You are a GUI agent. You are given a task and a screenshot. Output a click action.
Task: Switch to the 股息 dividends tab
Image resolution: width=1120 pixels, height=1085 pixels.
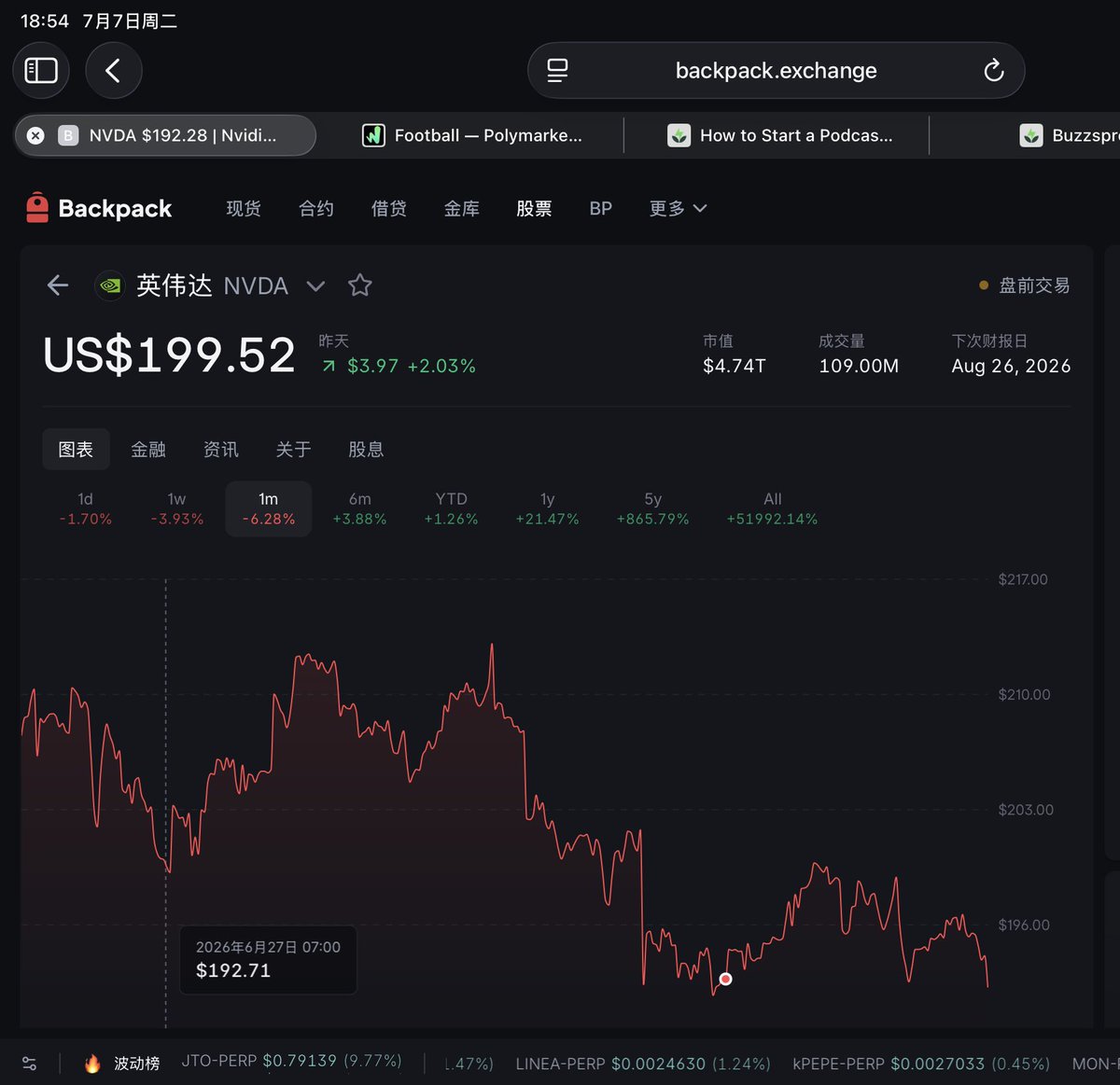pyautogui.click(x=366, y=450)
